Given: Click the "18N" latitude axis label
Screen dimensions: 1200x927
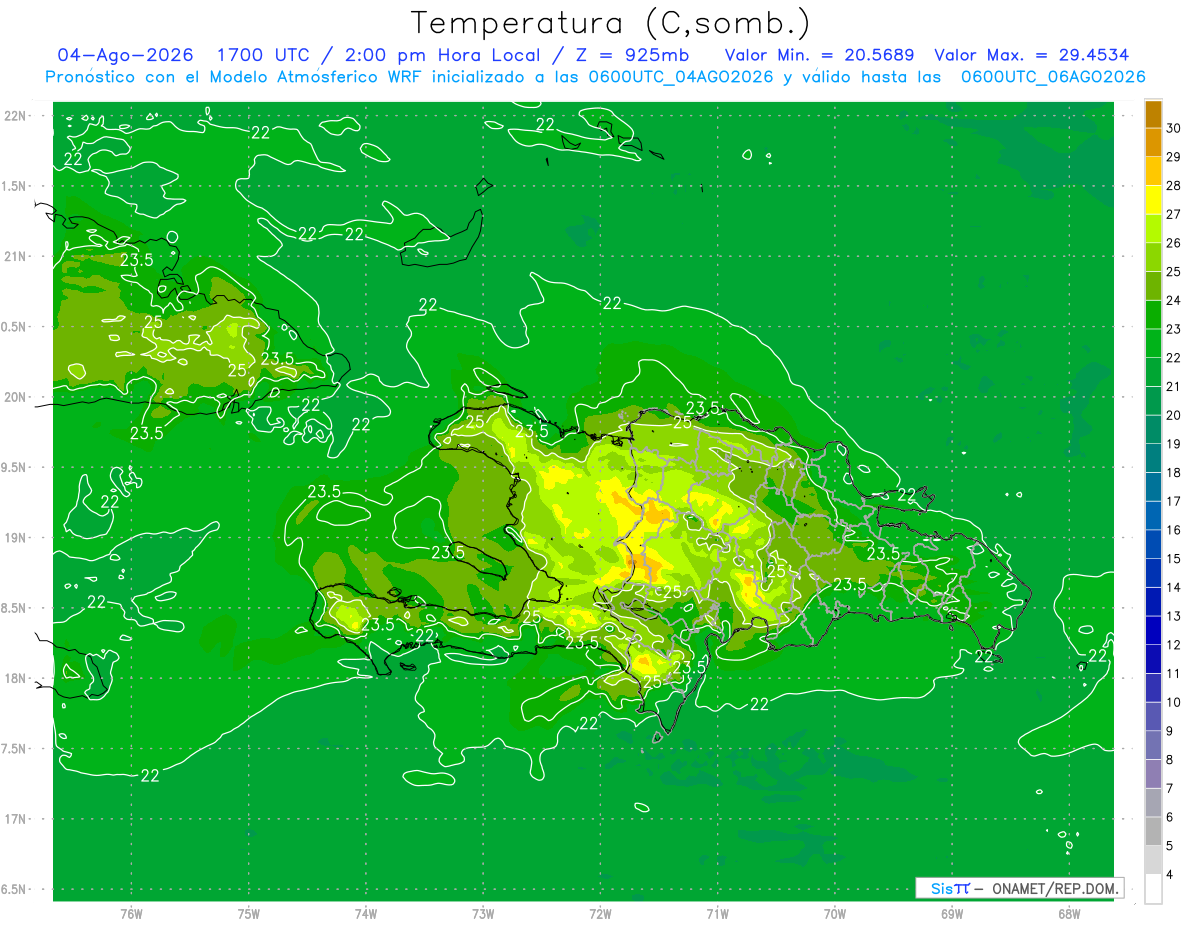Looking at the screenshot, I should (x=15, y=679).
